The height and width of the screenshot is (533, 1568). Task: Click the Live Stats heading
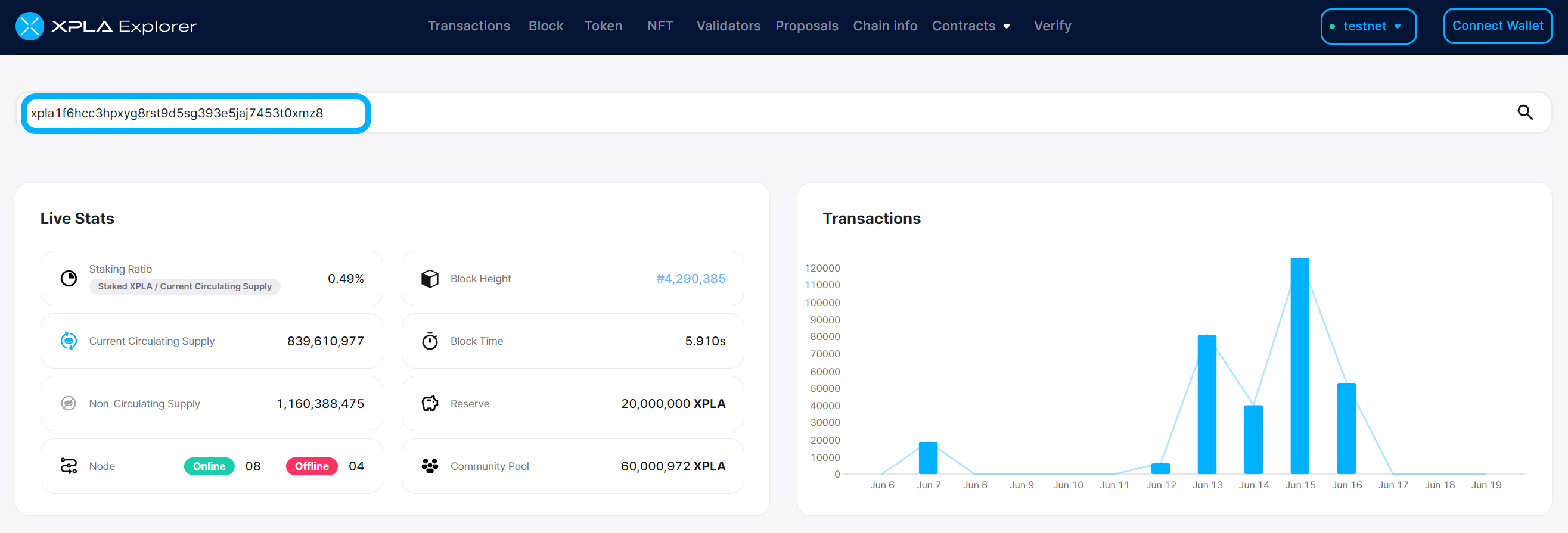(x=77, y=219)
